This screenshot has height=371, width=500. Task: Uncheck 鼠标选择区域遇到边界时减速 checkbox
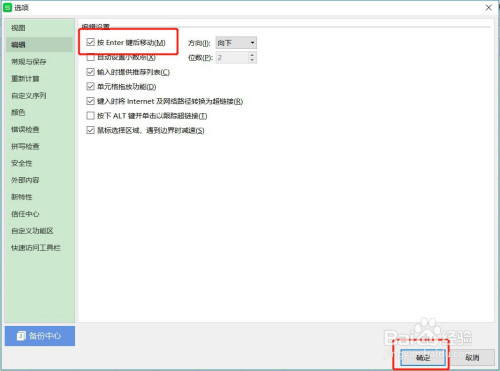(x=90, y=130)
